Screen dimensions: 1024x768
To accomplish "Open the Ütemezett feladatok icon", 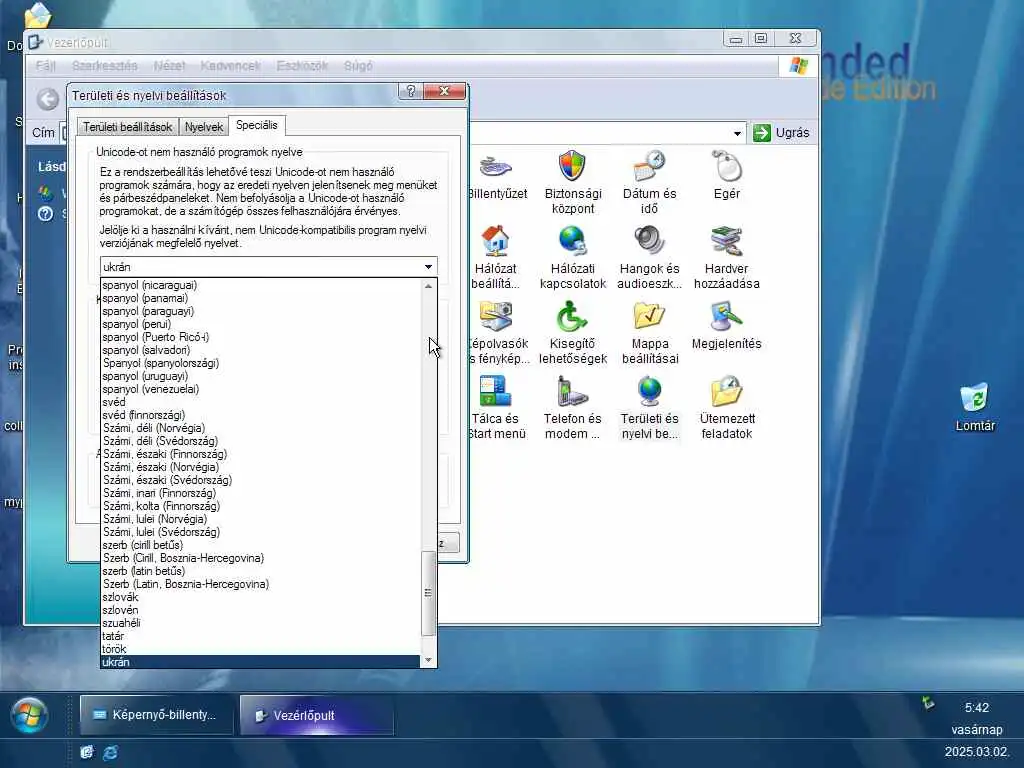I will (x=726, y=408).
